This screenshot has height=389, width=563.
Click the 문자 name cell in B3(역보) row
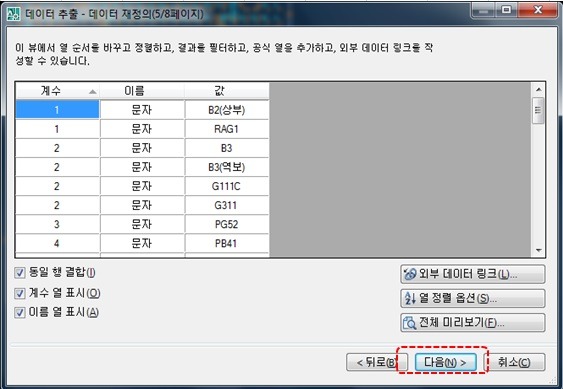pos(142,167)
